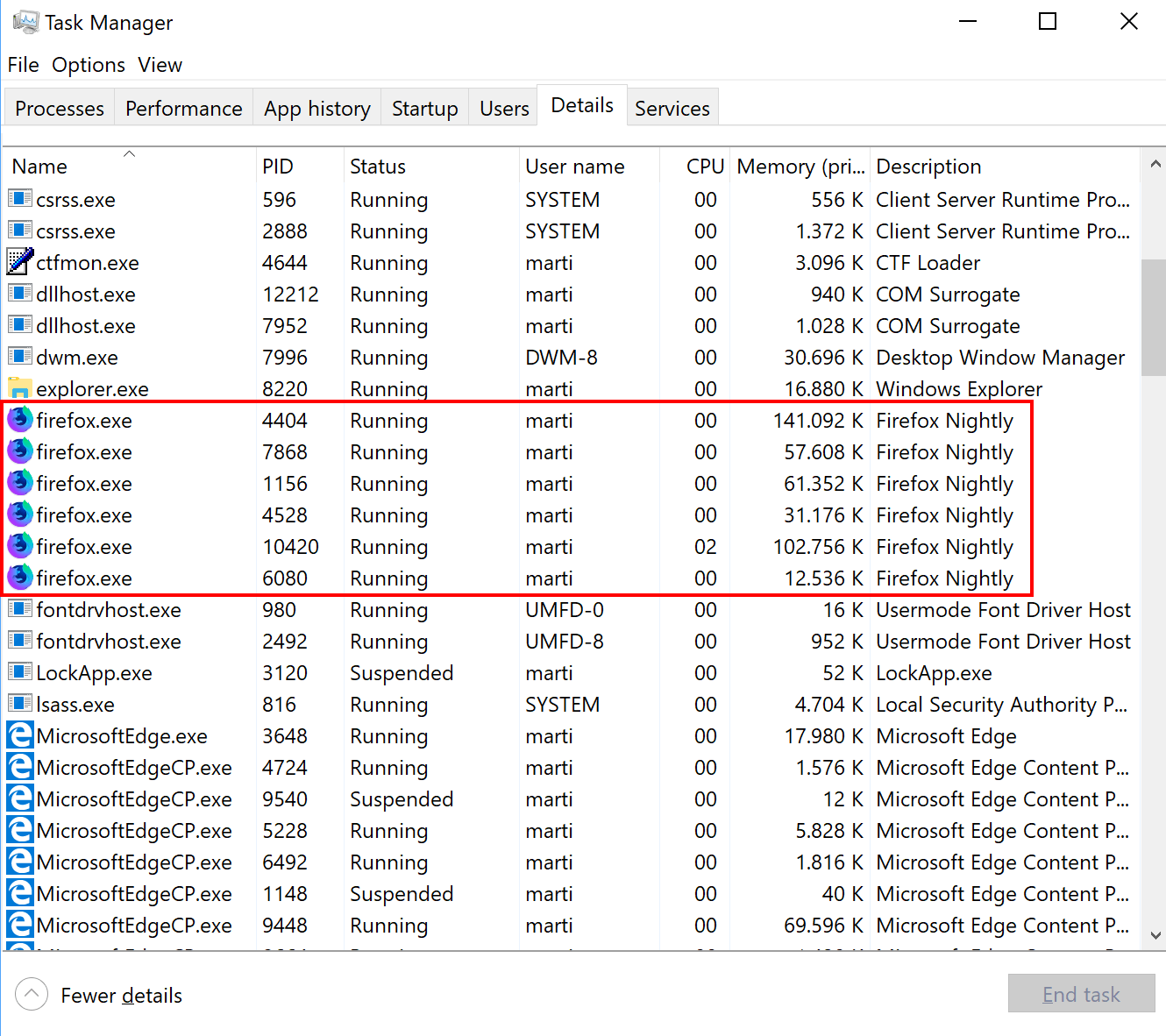Select the ctfmon.exe pen icon
1166x1036 pixels.
click(19, 262)
